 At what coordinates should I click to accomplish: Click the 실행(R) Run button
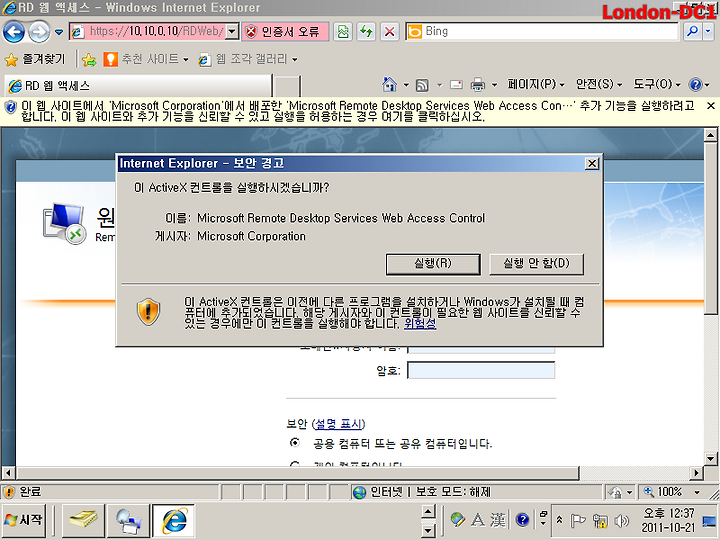coord(433,264)
